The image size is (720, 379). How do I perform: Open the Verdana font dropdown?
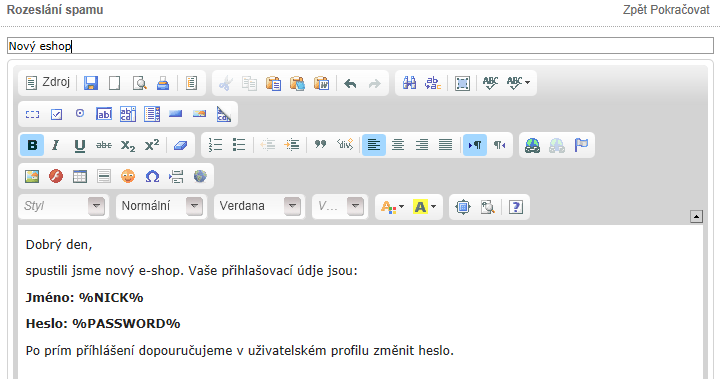click(259, 206)
